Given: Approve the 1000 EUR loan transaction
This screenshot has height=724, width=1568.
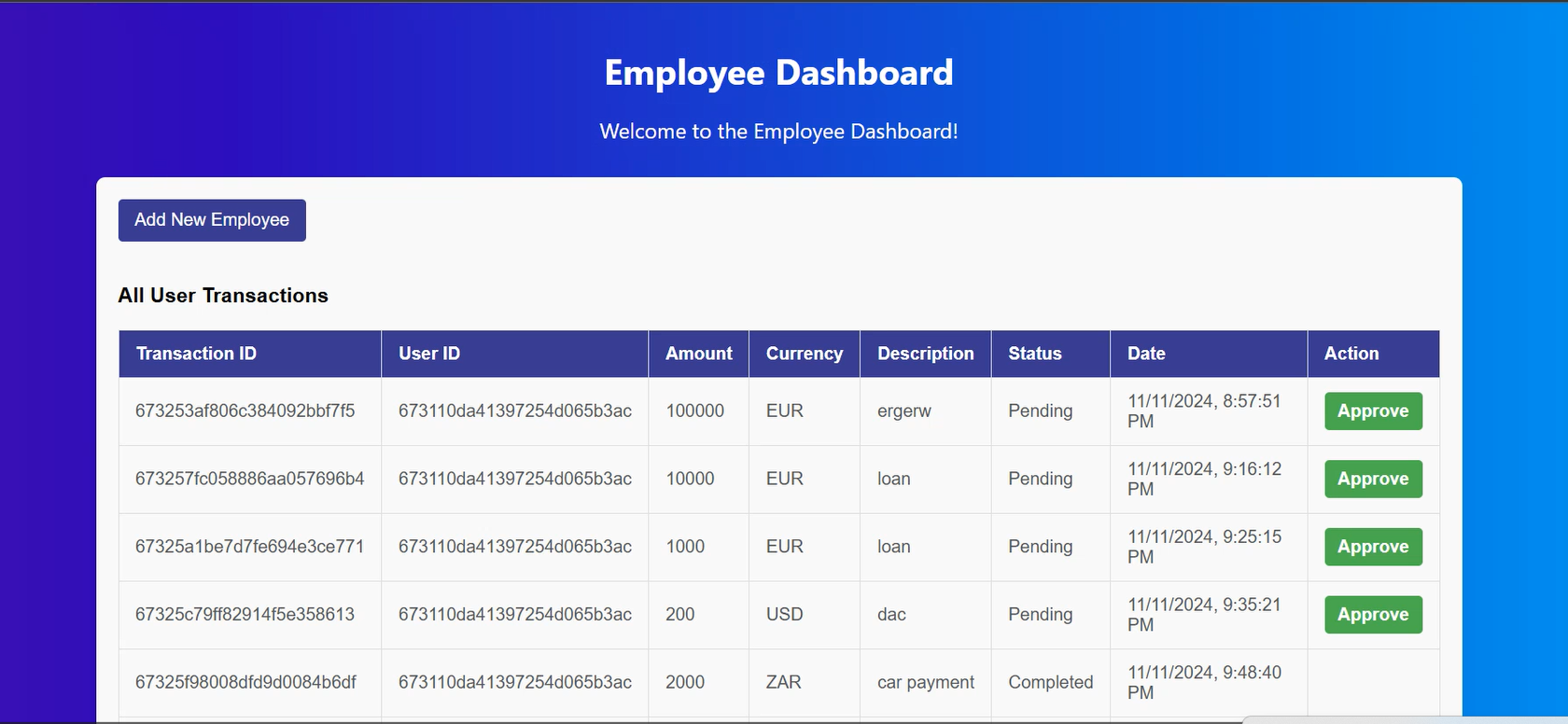Looking at the screenshot, I should tap(1373, 547).
